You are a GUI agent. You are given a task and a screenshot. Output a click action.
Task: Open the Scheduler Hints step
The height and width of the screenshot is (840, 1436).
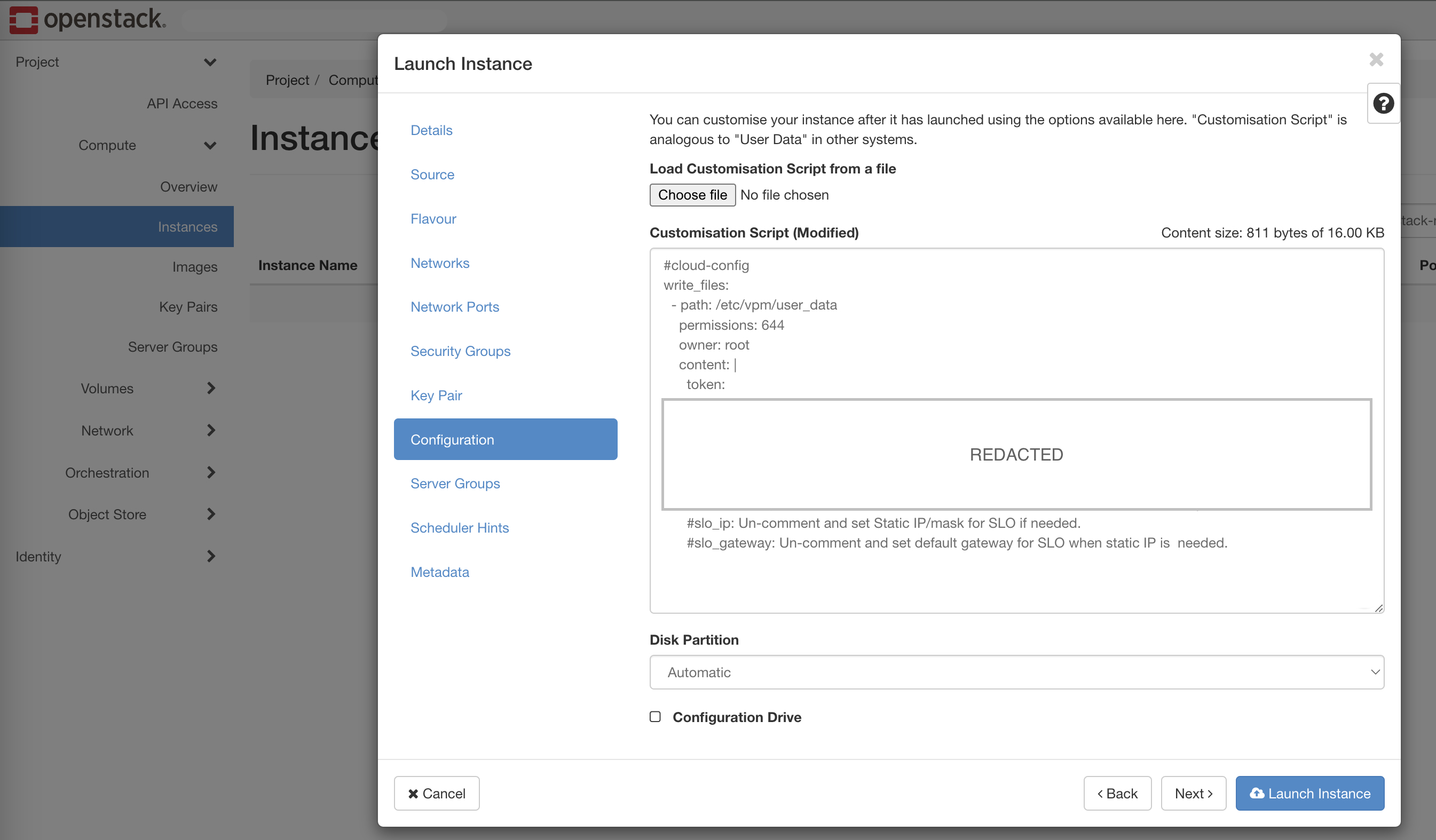[x=459, y=527]
